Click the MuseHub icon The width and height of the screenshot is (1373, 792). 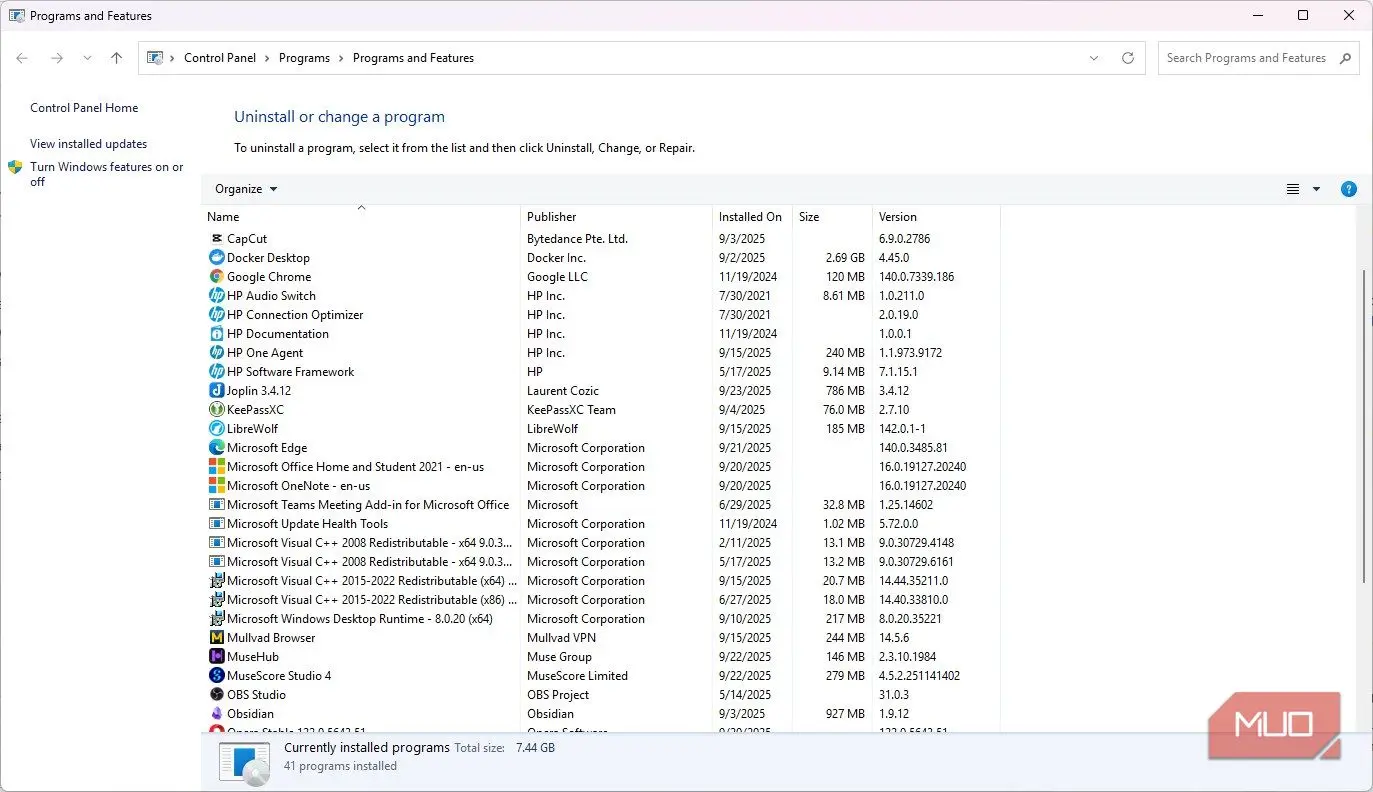[217, 657]
